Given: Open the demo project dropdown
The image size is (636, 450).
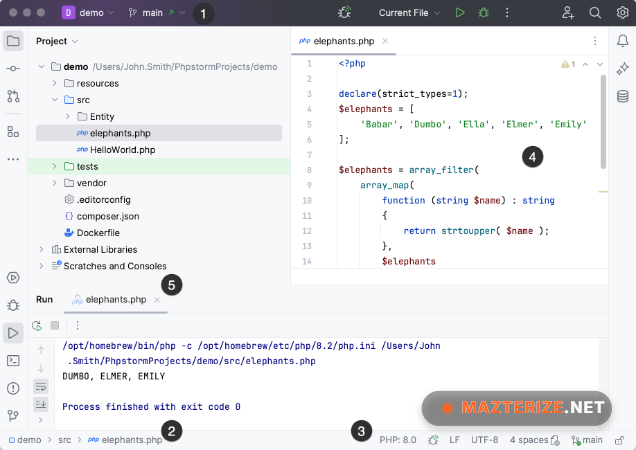Looking at the screenshot, I should (88, 13).
